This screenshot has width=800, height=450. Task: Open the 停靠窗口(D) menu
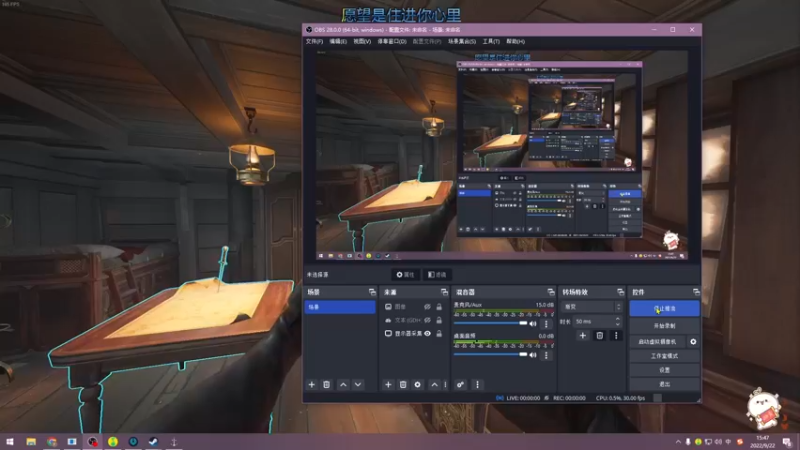click(392, 41)
